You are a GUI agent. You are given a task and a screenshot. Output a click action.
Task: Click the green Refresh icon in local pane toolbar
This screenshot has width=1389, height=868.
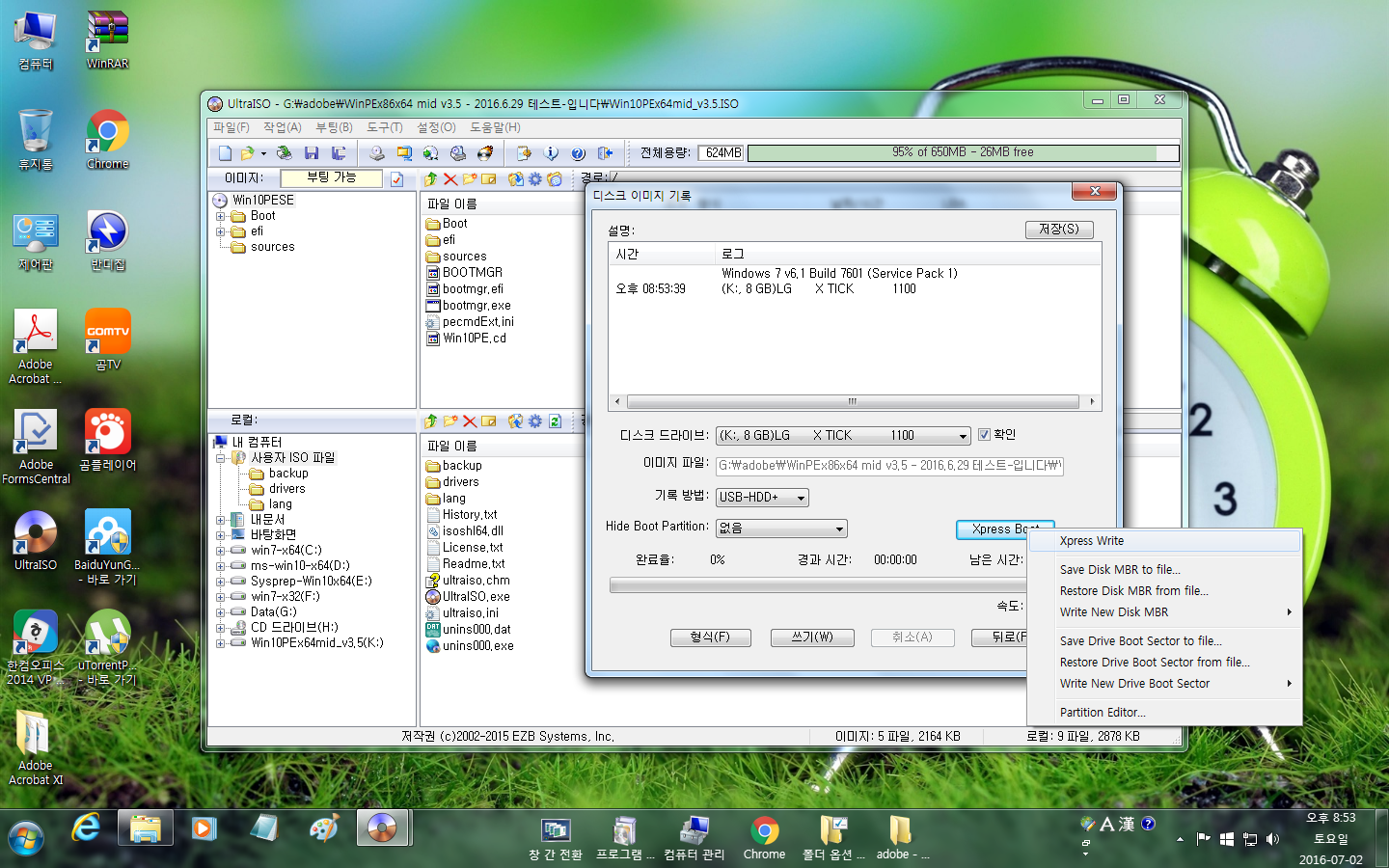pyautogui.click(x=555, y=420)
